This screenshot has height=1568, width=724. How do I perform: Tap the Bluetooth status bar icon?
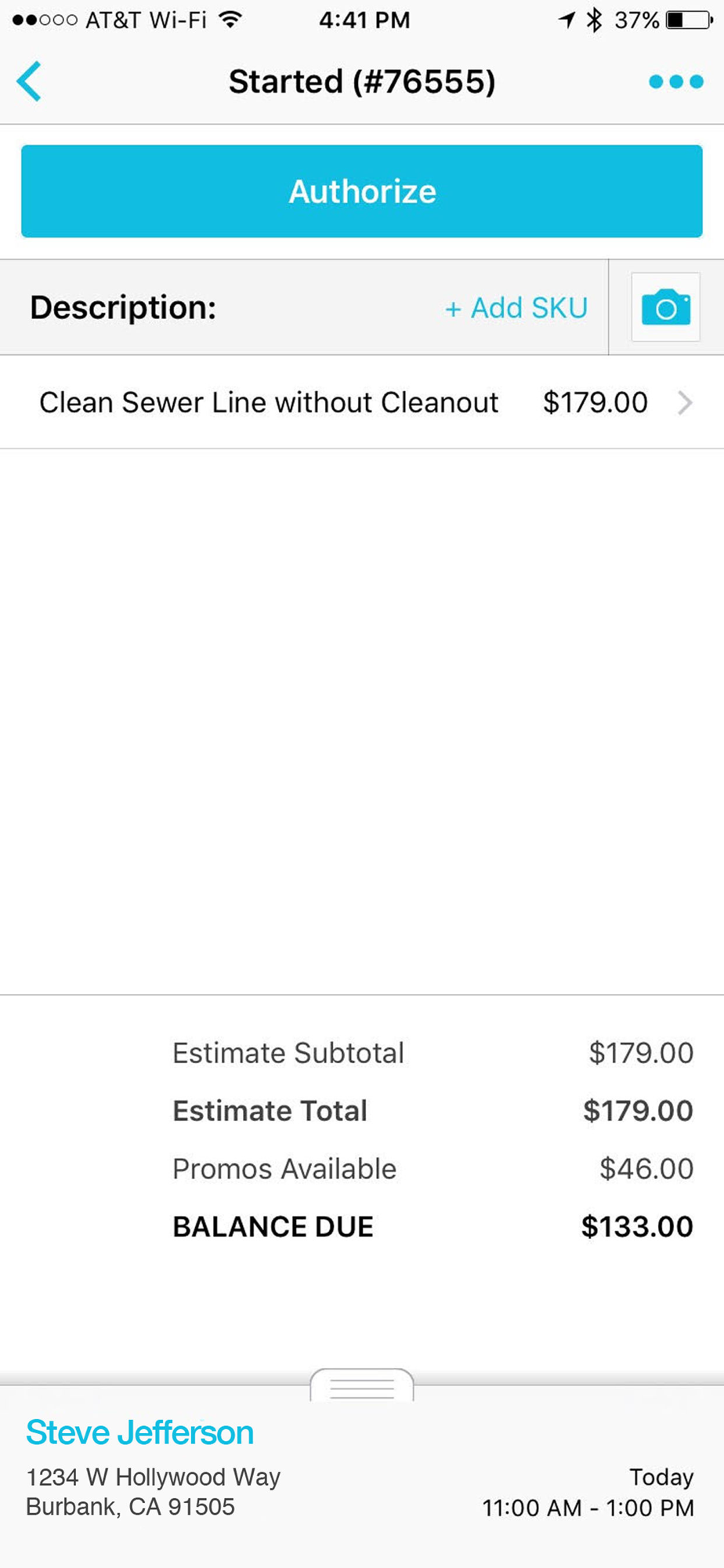[595, 20]
